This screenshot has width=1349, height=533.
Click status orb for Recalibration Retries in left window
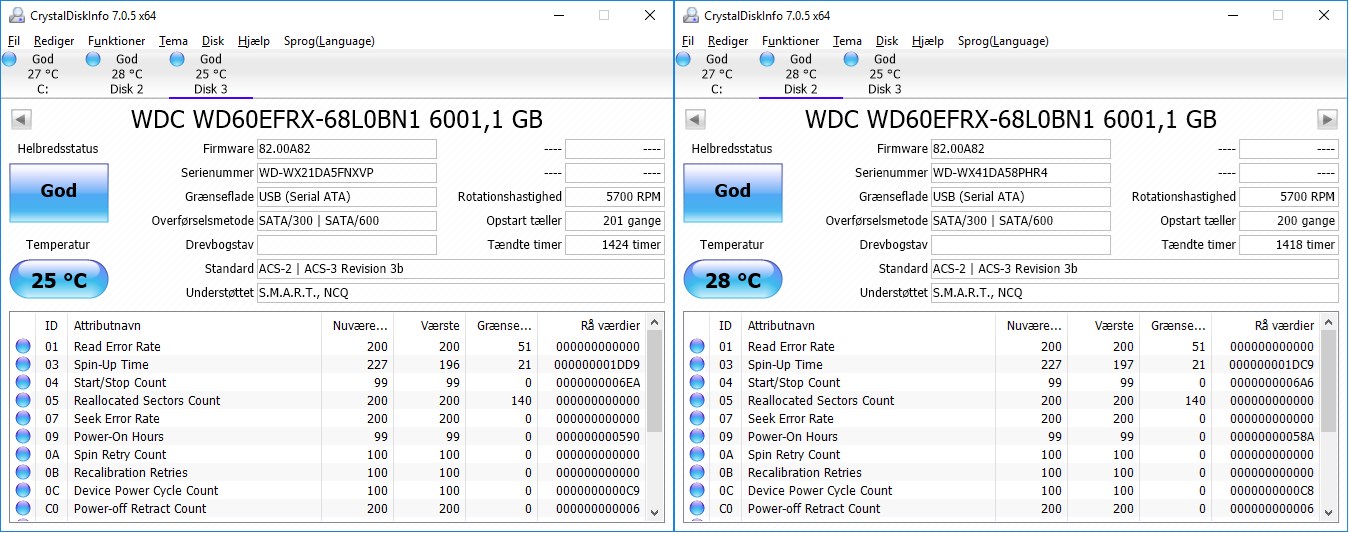[23, 473]
